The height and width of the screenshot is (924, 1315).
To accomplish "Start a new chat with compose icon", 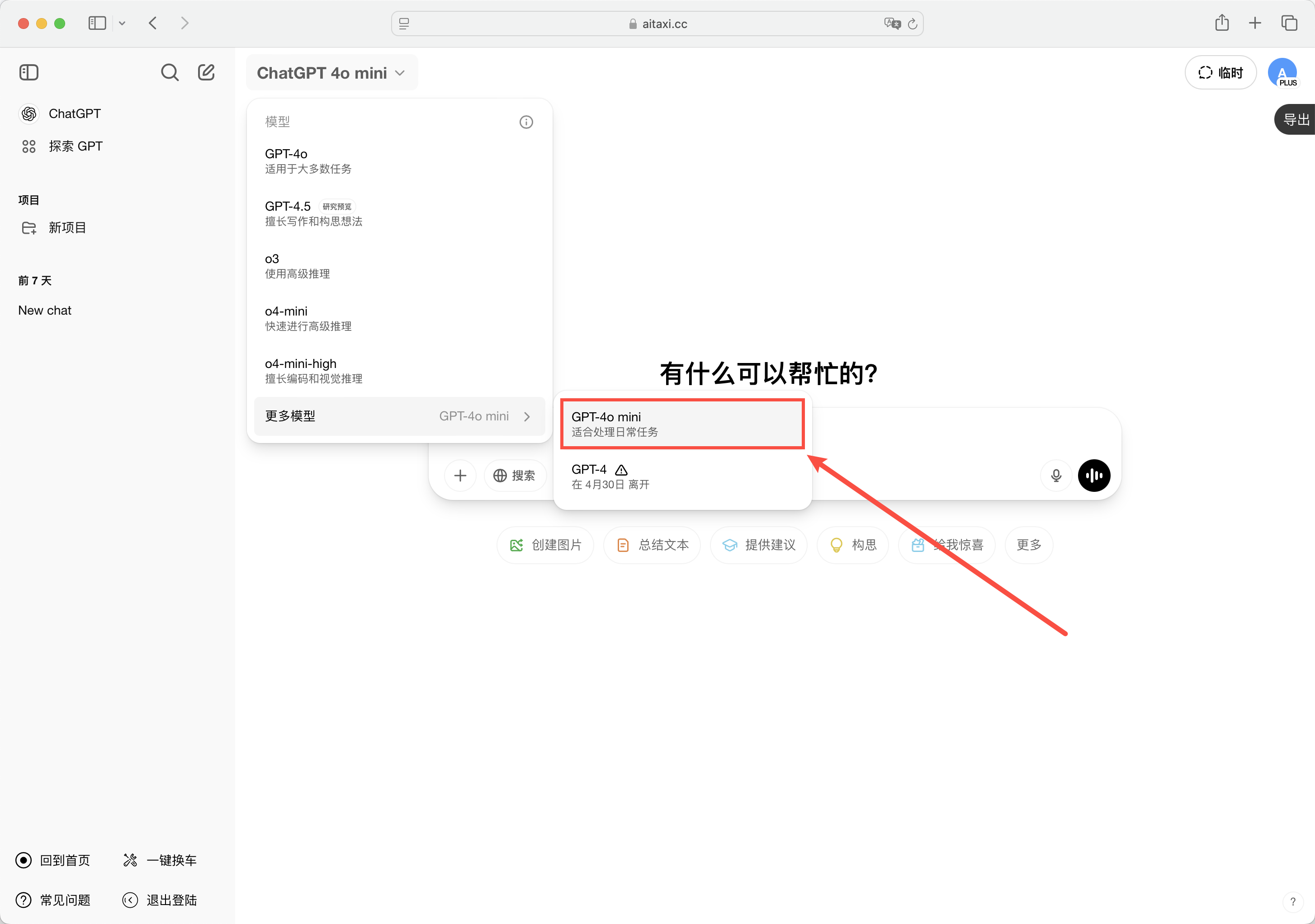I will 206,73.
